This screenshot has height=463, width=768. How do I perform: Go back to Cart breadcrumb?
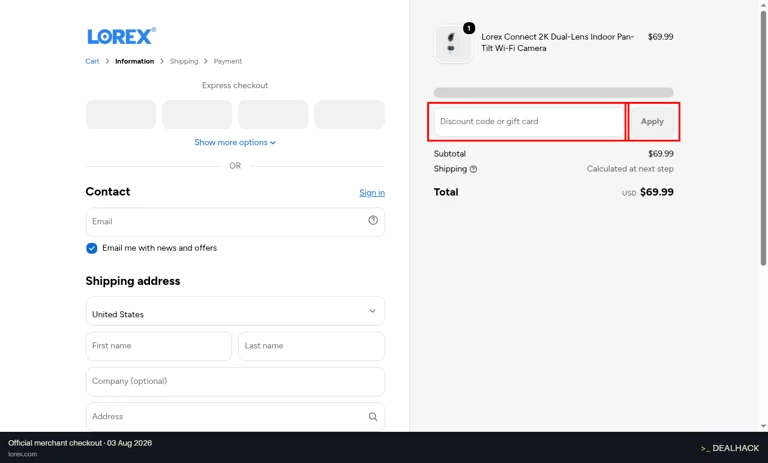click(92, 61)
